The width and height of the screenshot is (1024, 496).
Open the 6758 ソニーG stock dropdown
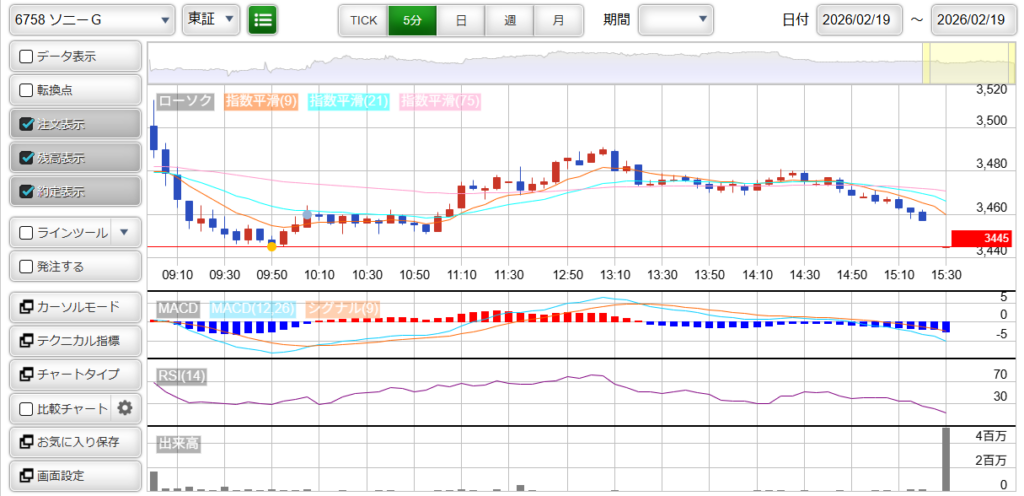point(91,19)
